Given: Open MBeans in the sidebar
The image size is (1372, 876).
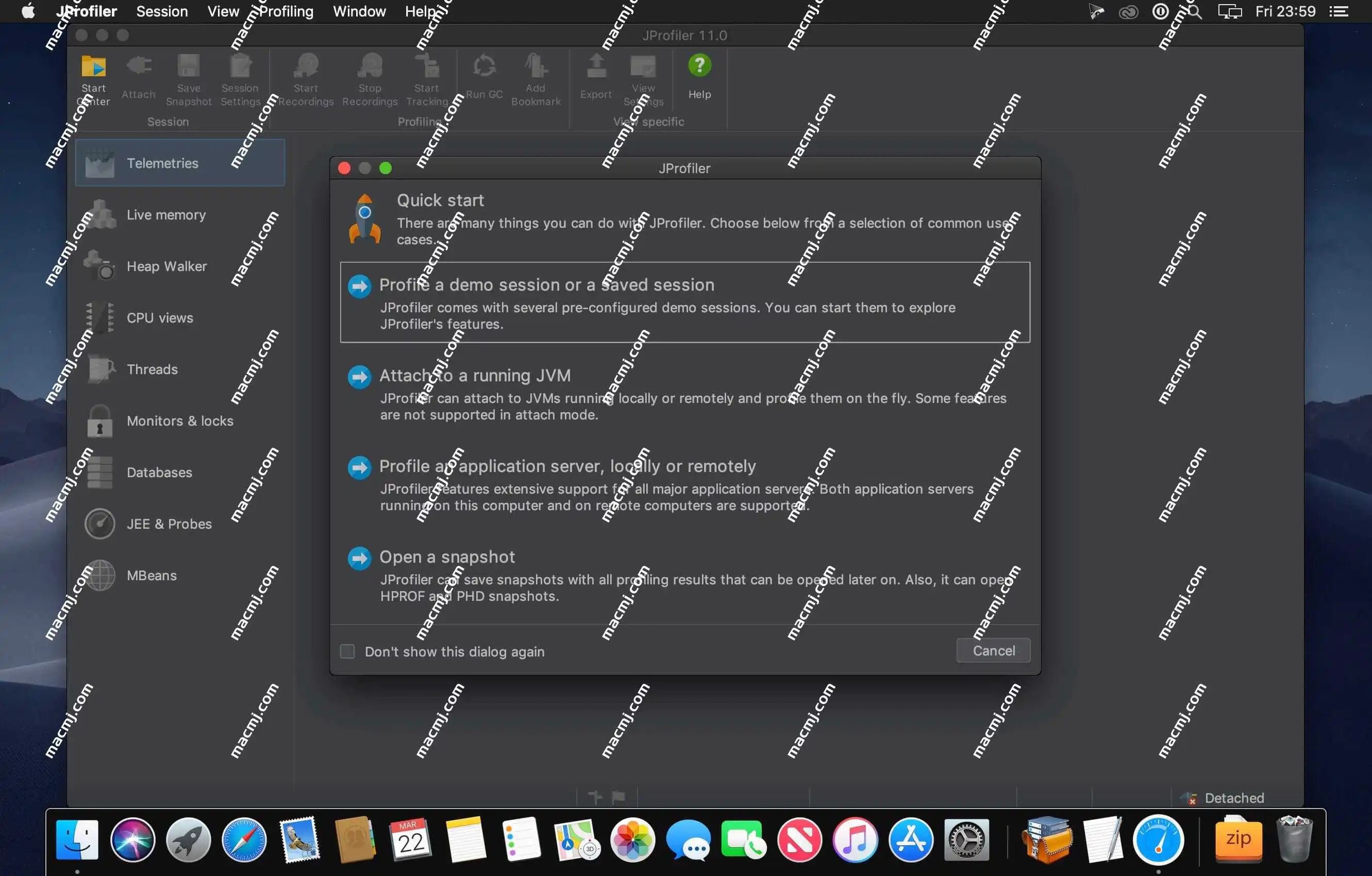Looking at the screenshot, I should point(180,575).
